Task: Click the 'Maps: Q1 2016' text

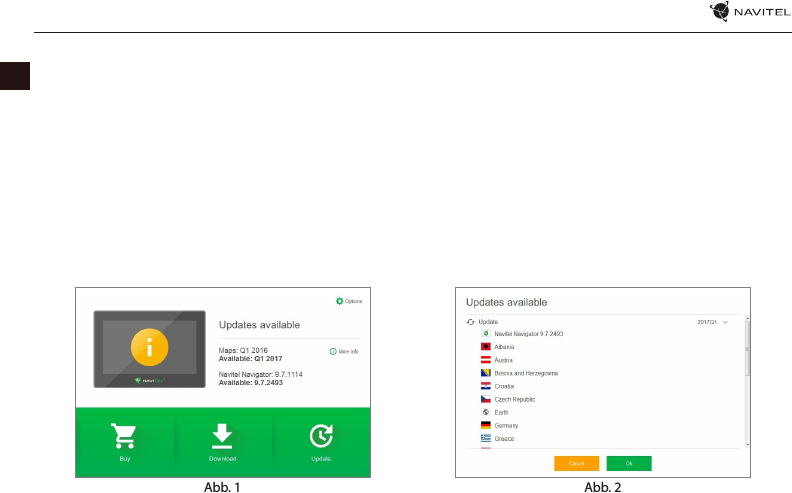Action: [243, 350]
